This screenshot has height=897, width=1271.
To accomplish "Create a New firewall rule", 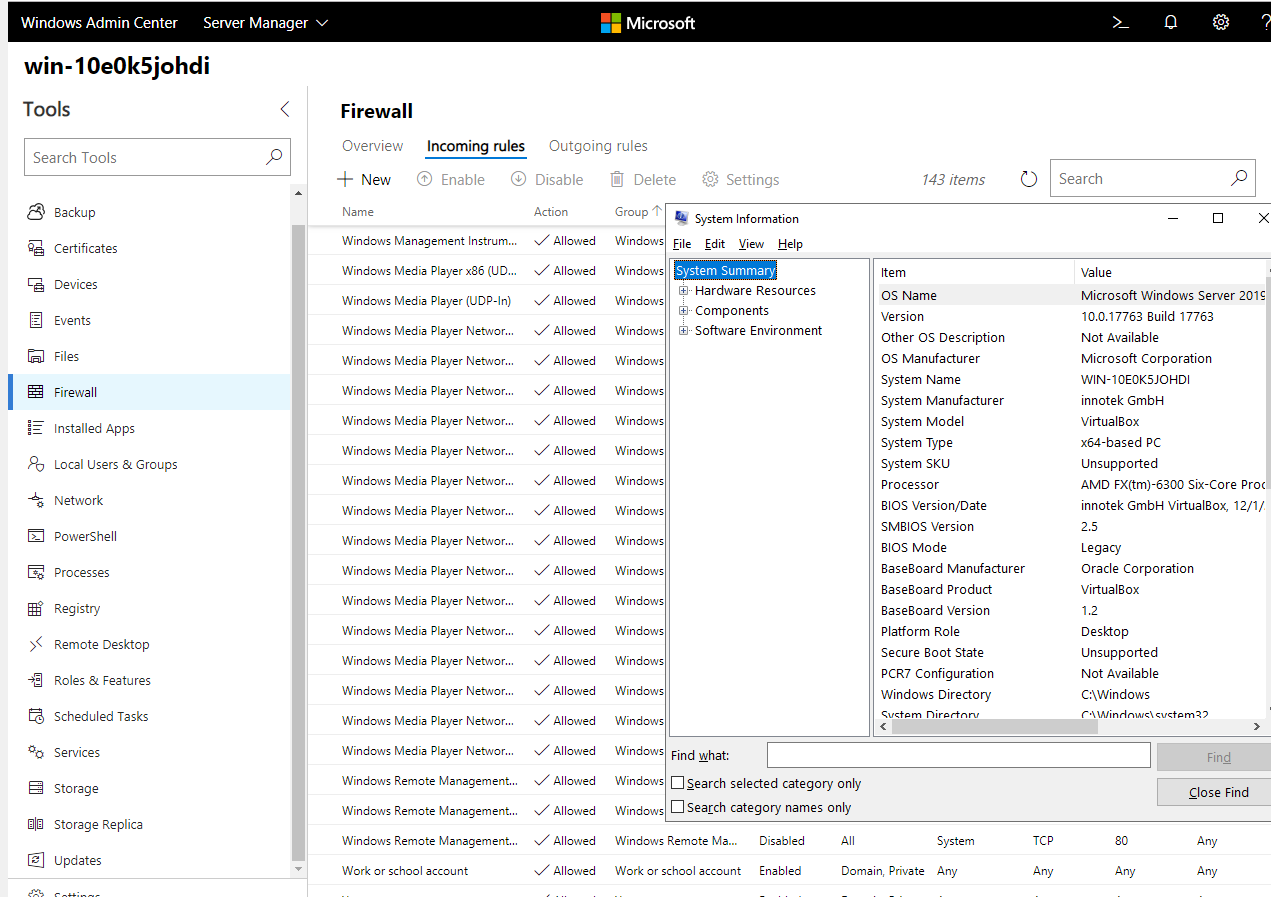I will (364, 179).
